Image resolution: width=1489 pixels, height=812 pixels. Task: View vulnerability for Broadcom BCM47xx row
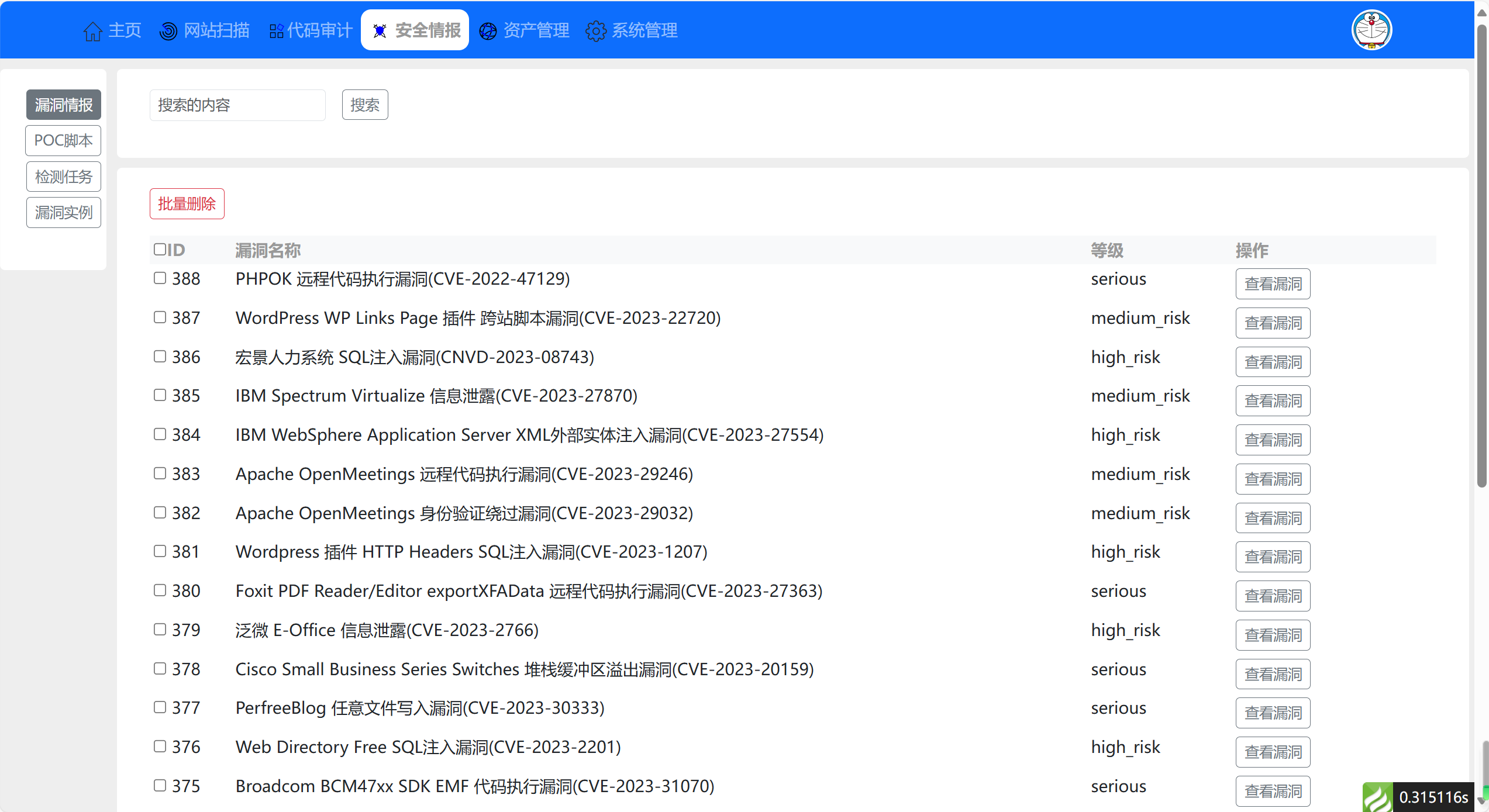click(x=1273, y=791)
